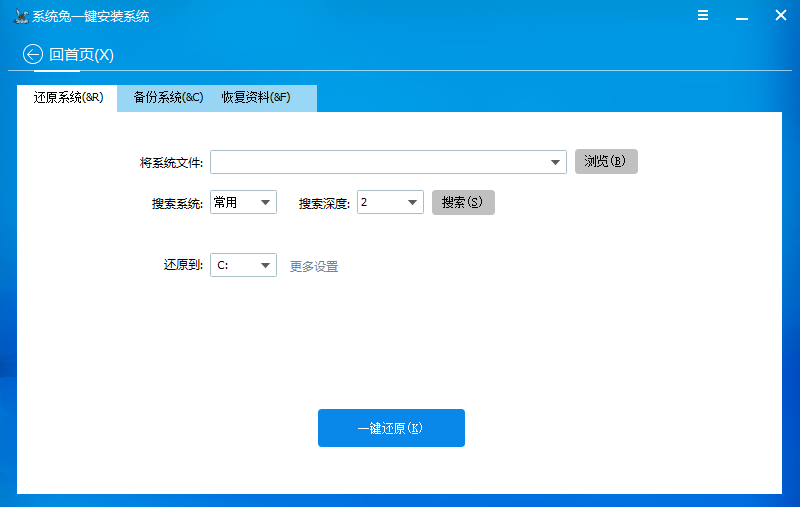
Task: Open the 还原到 drive C: dropdown
Action: 243,265
